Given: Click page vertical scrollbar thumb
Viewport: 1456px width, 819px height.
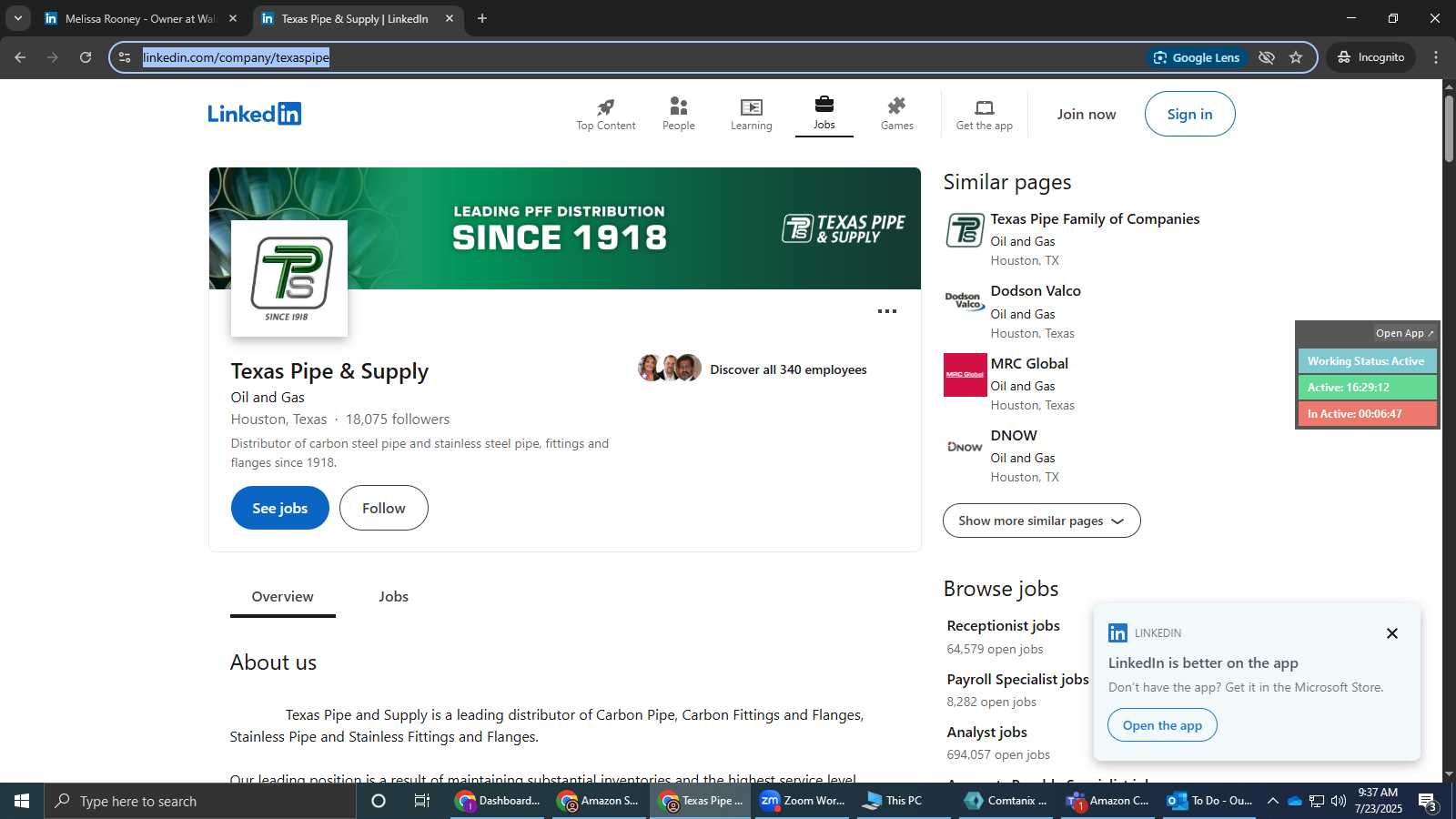Looking at the screenshot, I should pyautogui.click(x=1449, y=127).
